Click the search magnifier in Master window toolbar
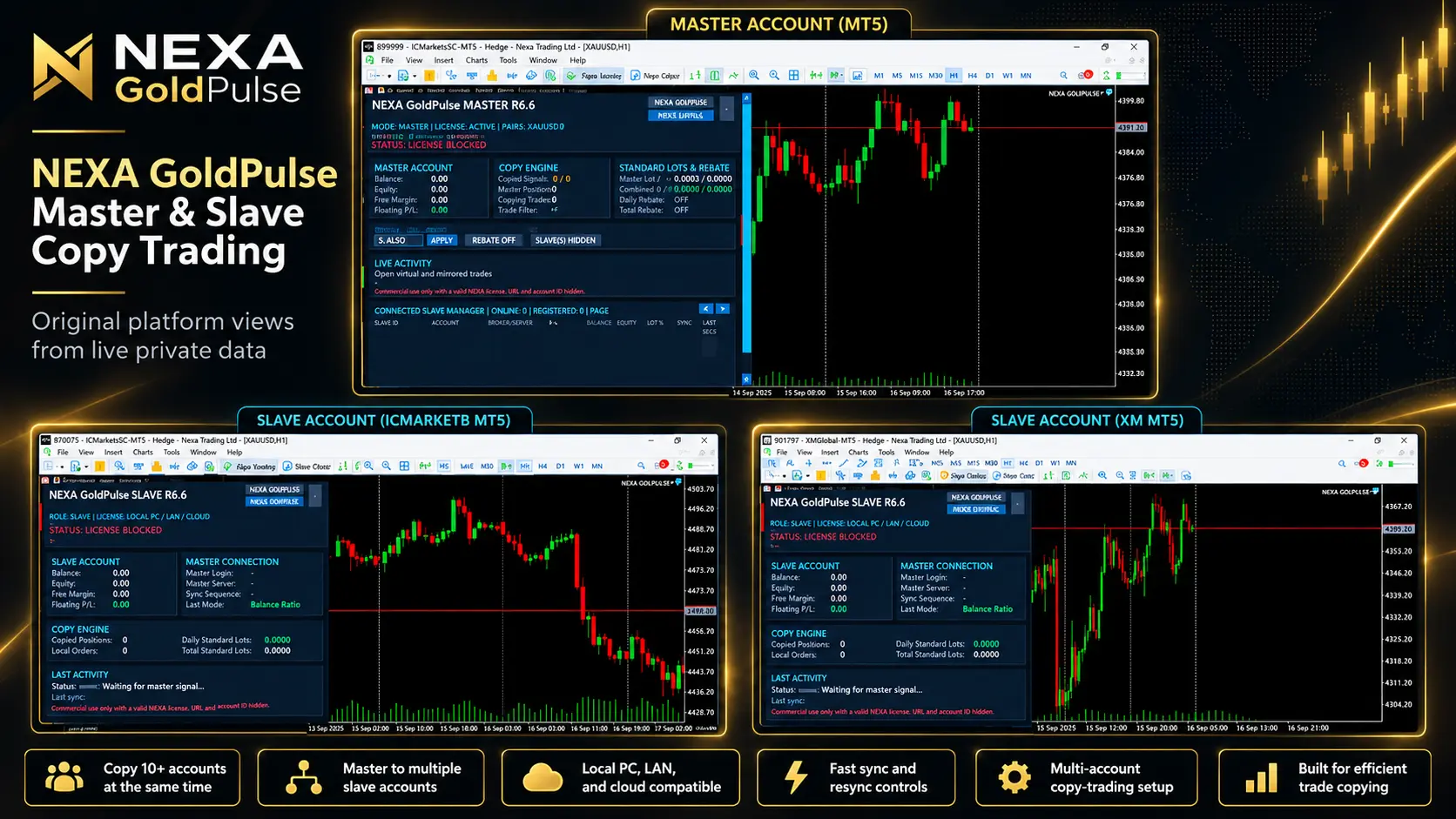This screenshot has height=819, width=1456. [x=1063, y=76]
